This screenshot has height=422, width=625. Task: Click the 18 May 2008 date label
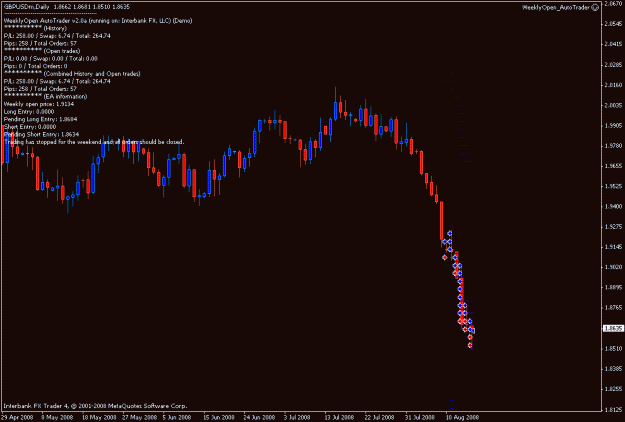(x=98, y=418)
